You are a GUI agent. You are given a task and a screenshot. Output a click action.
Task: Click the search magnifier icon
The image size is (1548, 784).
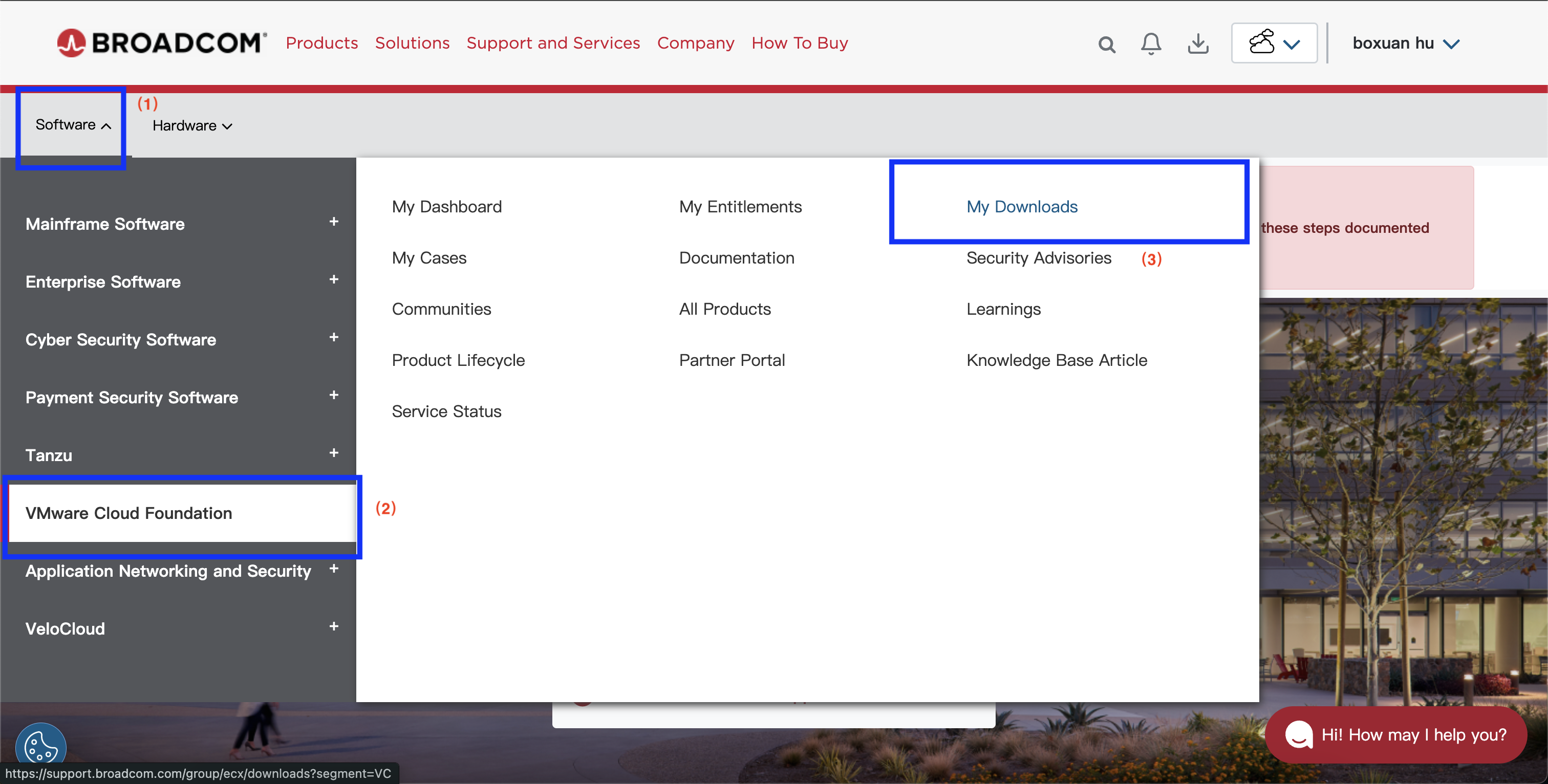point(1106,45)
